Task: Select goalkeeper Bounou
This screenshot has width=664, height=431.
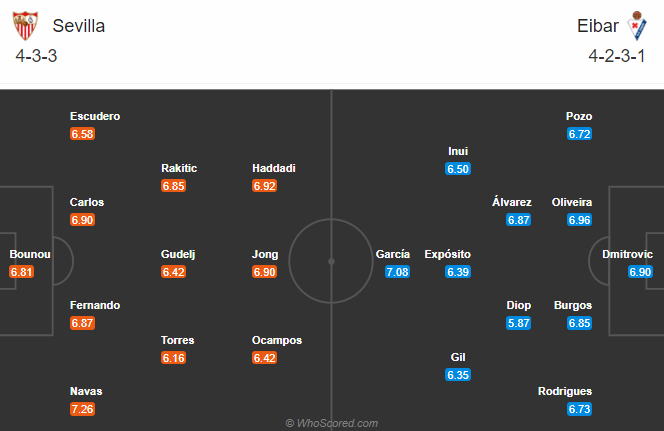Action: (x=30, y=254)
